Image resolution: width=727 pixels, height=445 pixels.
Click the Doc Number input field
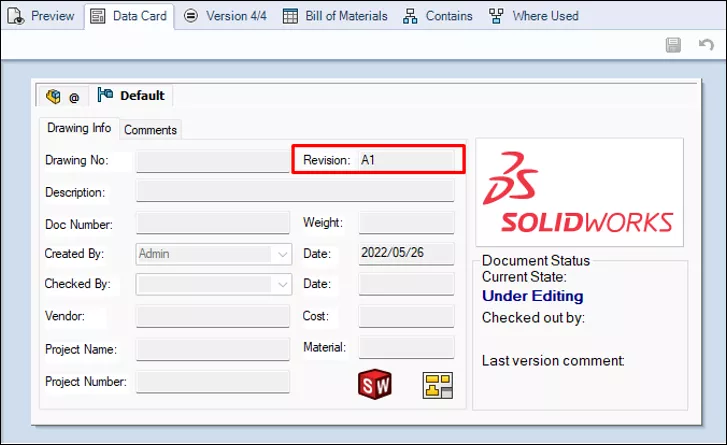coord(213,223)
